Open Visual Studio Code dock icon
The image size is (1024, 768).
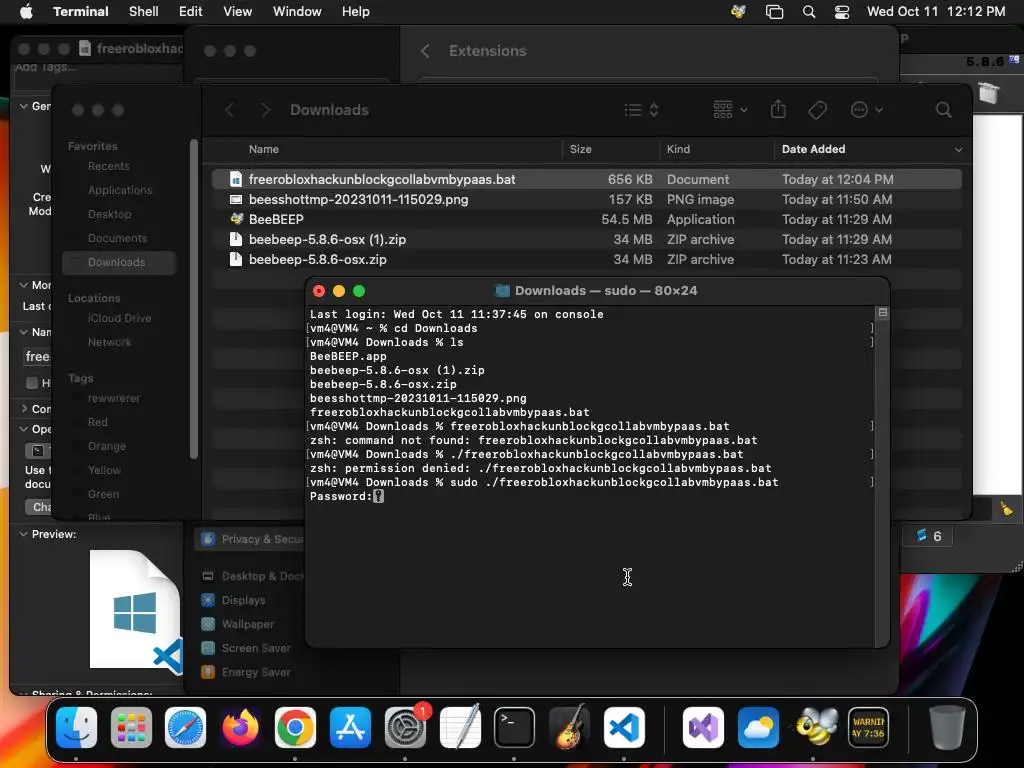tap(624, 728)
